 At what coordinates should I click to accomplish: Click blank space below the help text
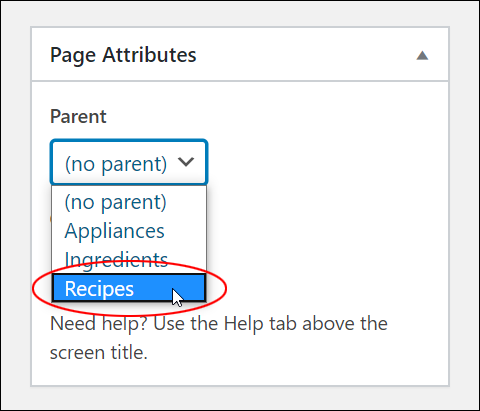(240, 373)
